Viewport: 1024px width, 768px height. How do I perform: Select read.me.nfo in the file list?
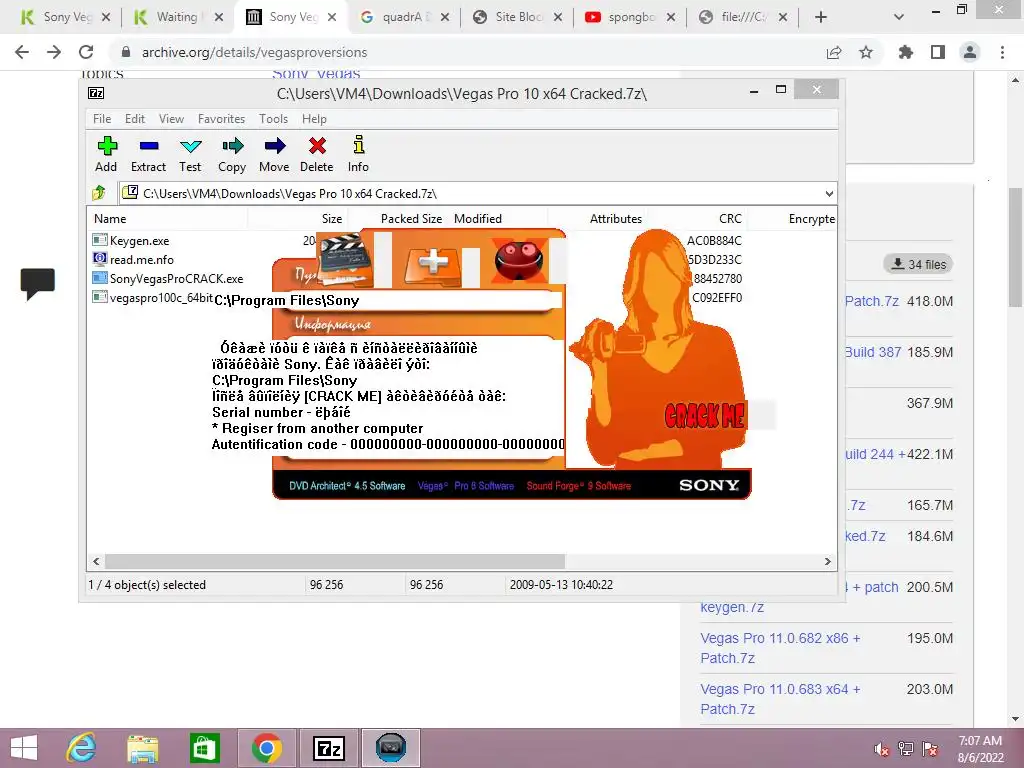(142, 260)
